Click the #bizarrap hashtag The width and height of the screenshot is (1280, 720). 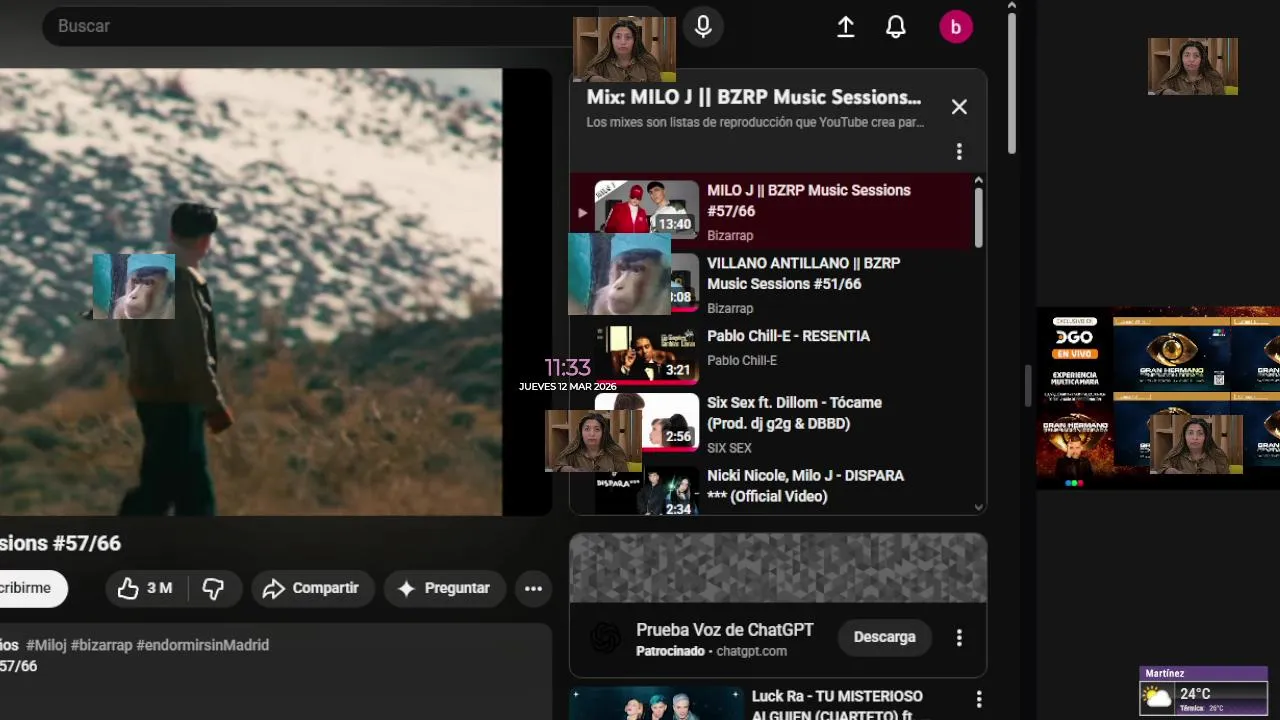(x=101, y=646)
